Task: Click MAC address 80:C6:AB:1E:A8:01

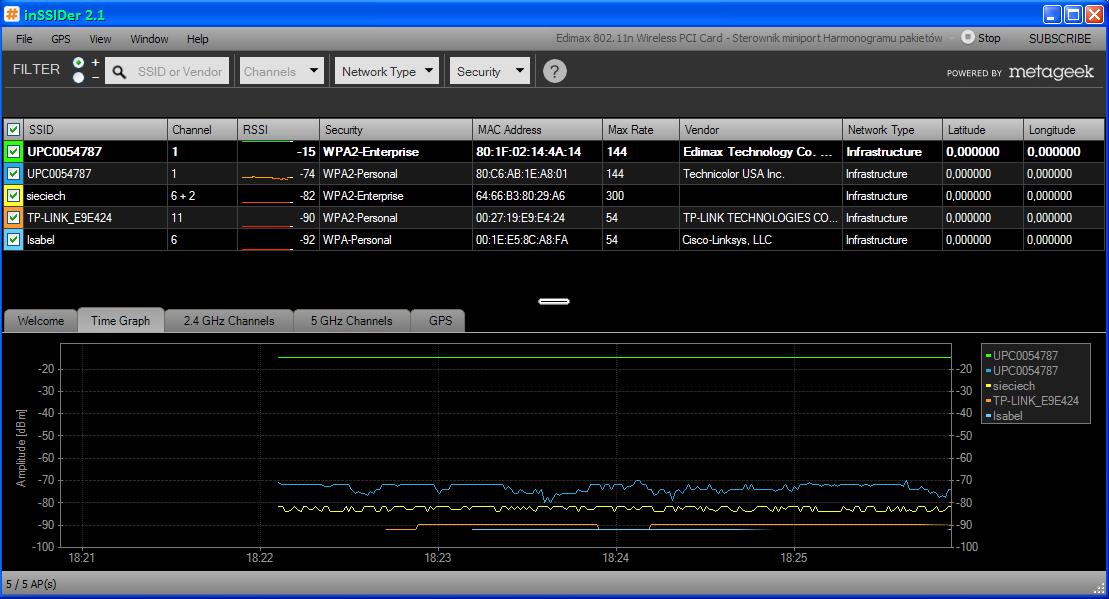Action: [521, 173]
